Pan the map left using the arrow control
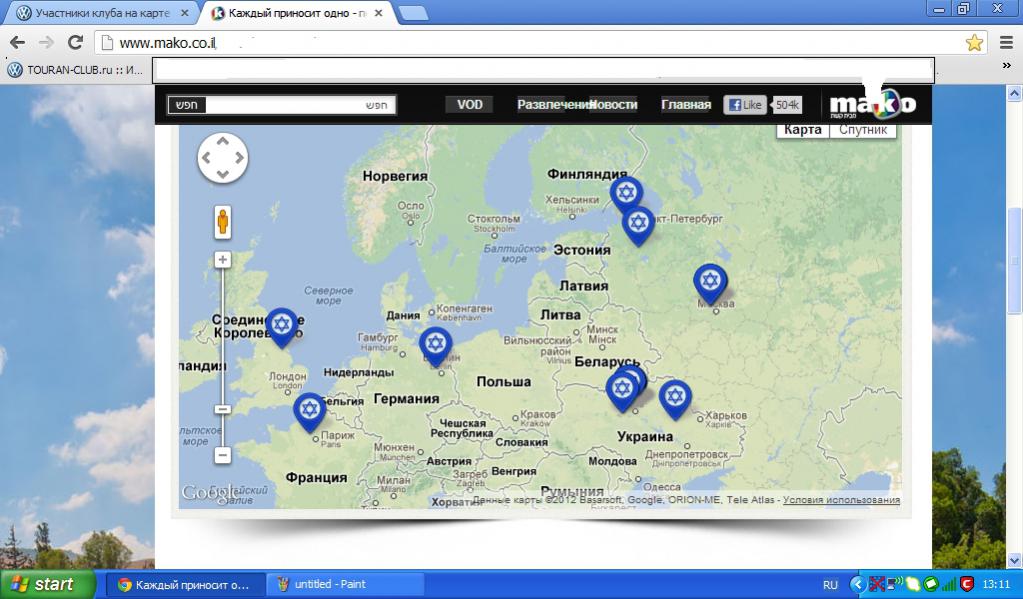This screenshot has width=1023, height=599. (206, 158)
